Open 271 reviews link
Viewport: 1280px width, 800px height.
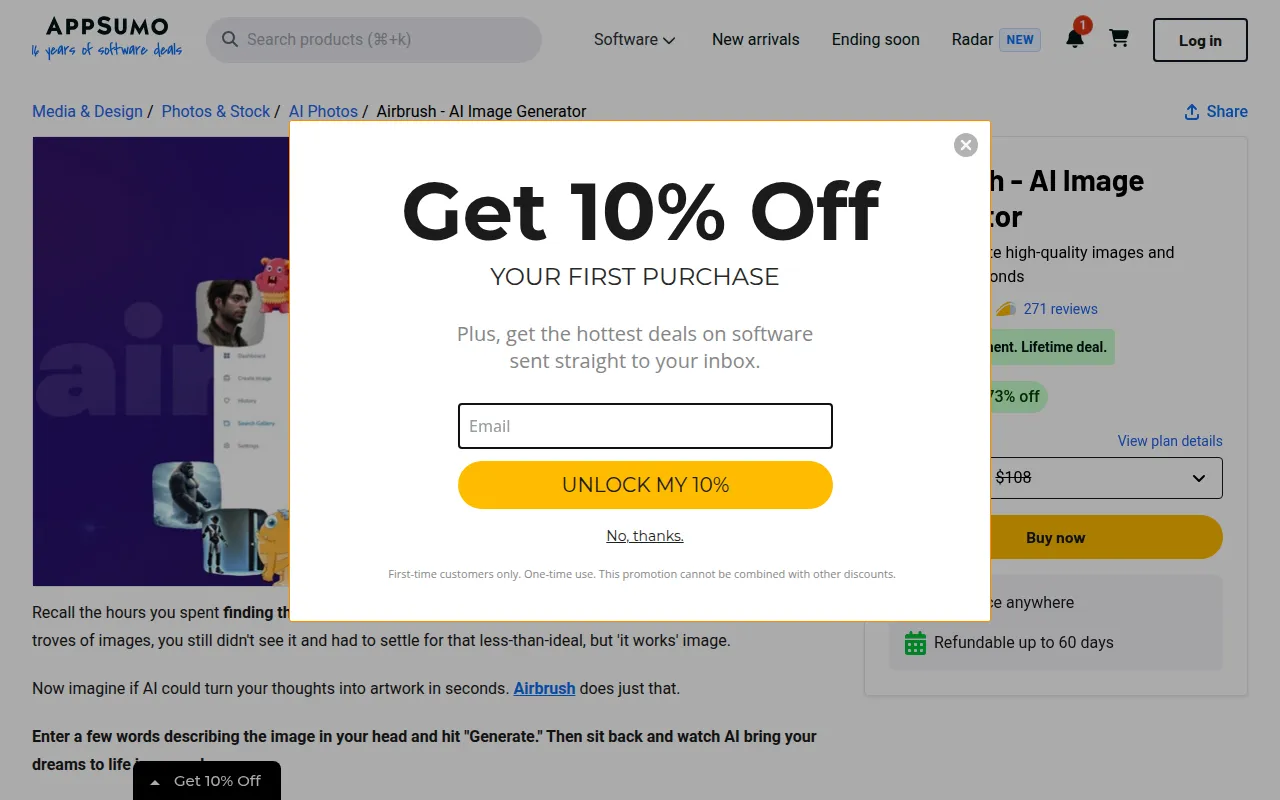pos(1061,309)
